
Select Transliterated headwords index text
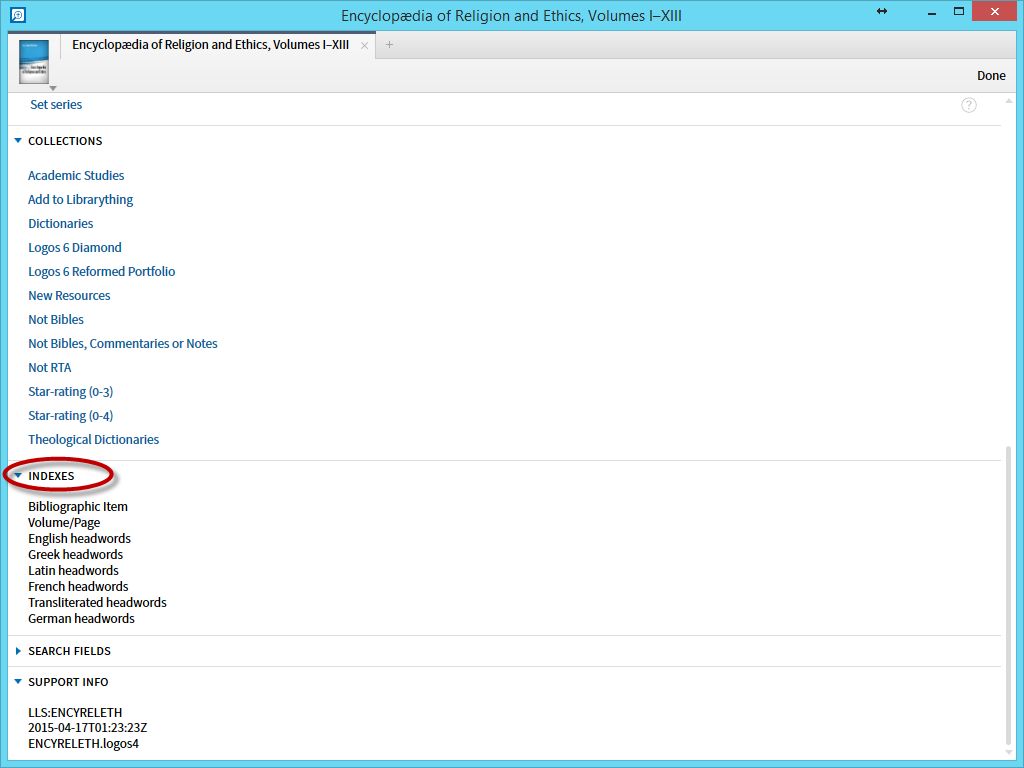97,603
